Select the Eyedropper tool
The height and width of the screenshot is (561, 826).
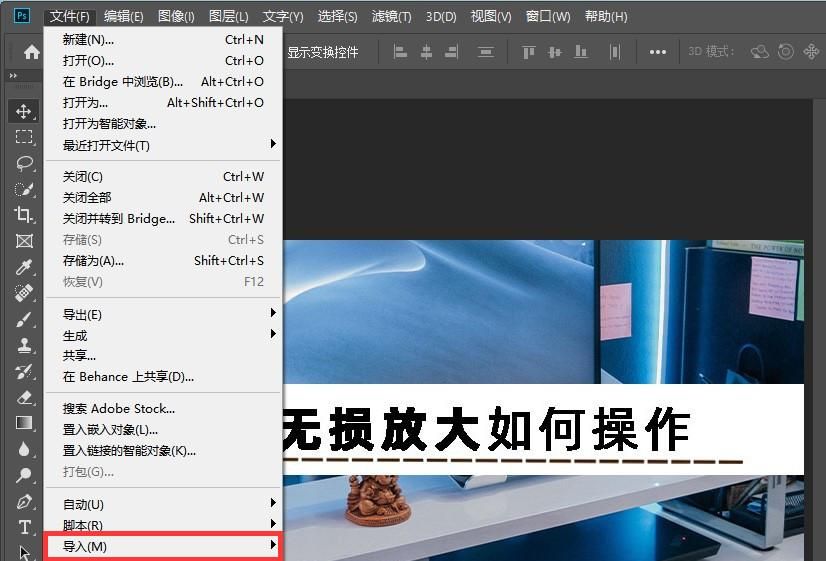24,267
